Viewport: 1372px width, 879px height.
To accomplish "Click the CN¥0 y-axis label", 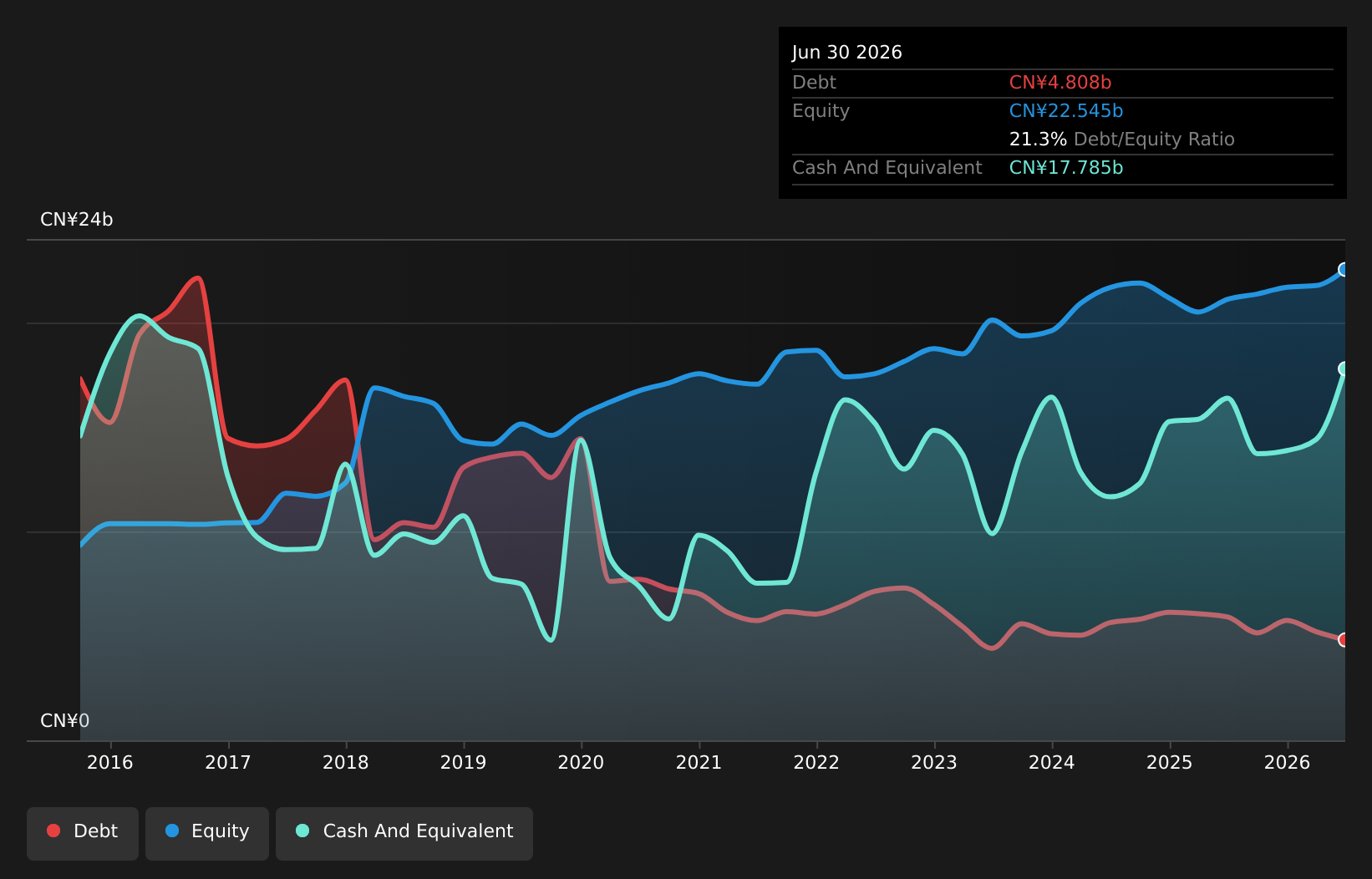I will [x=65, y=721].
